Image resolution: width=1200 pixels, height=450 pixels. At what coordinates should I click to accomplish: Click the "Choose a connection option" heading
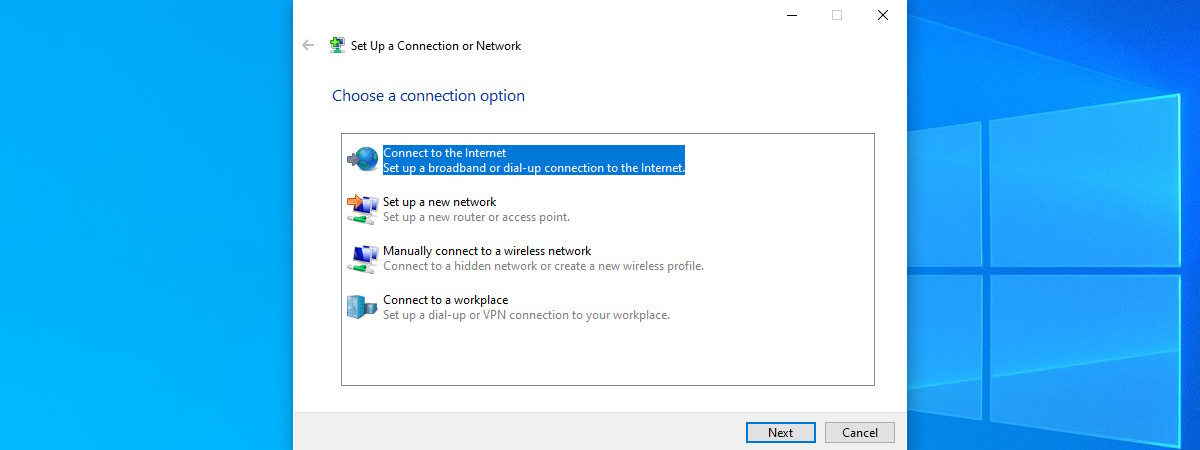click(428, 96)
